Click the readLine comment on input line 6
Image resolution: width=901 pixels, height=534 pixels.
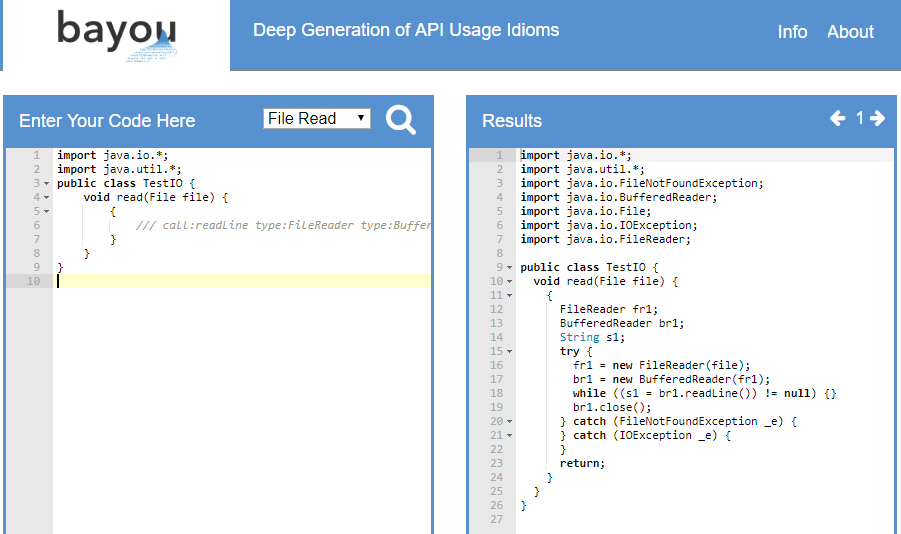click(283, 225)
